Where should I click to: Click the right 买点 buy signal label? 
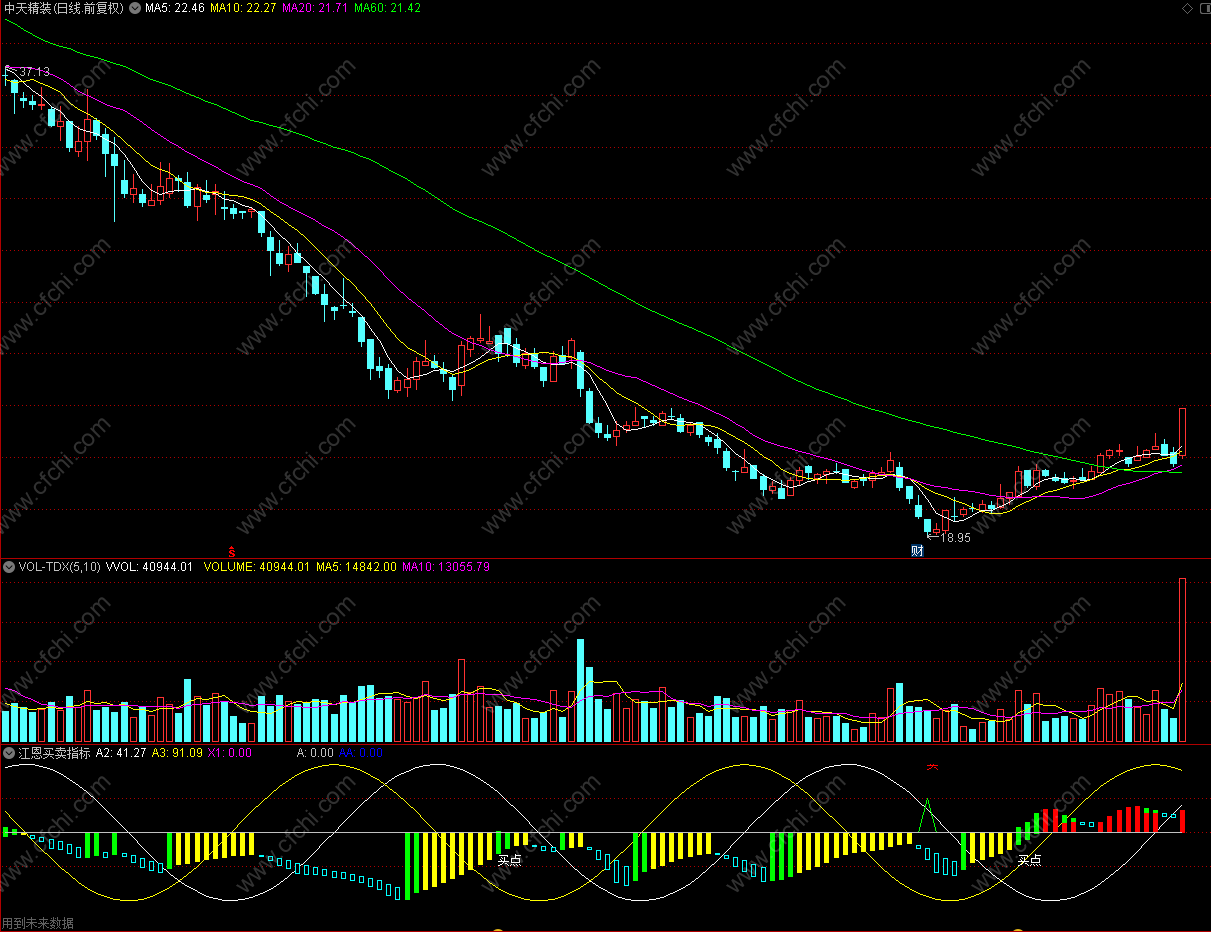[x=1030, y=859]
